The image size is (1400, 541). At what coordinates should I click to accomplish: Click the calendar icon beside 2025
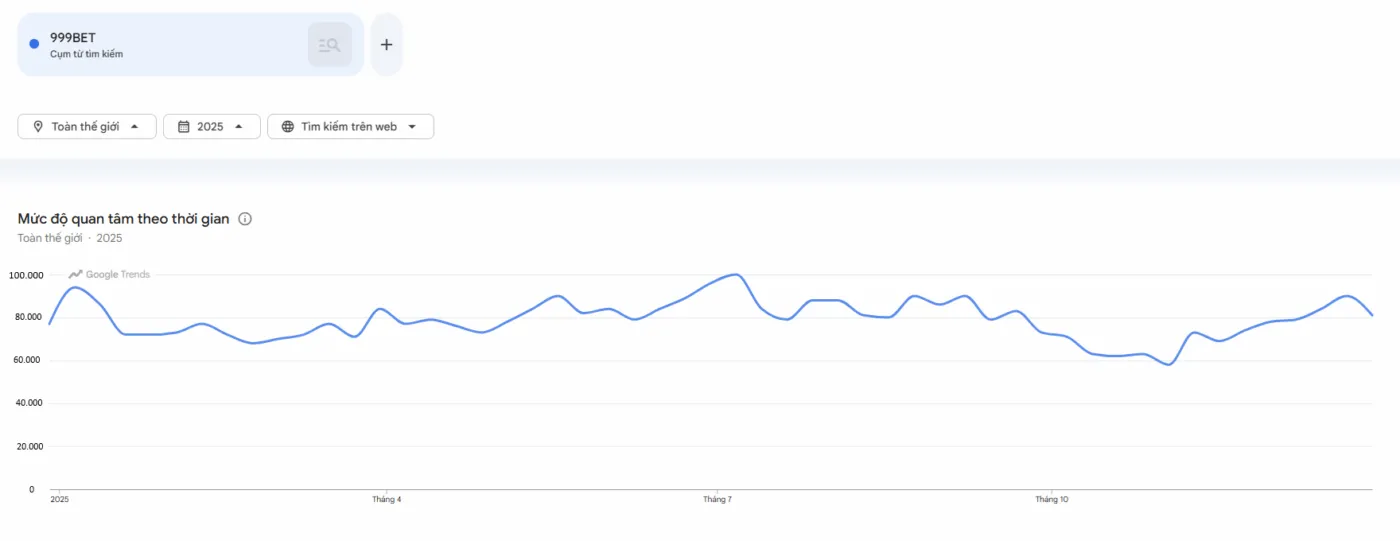point(183,127)
